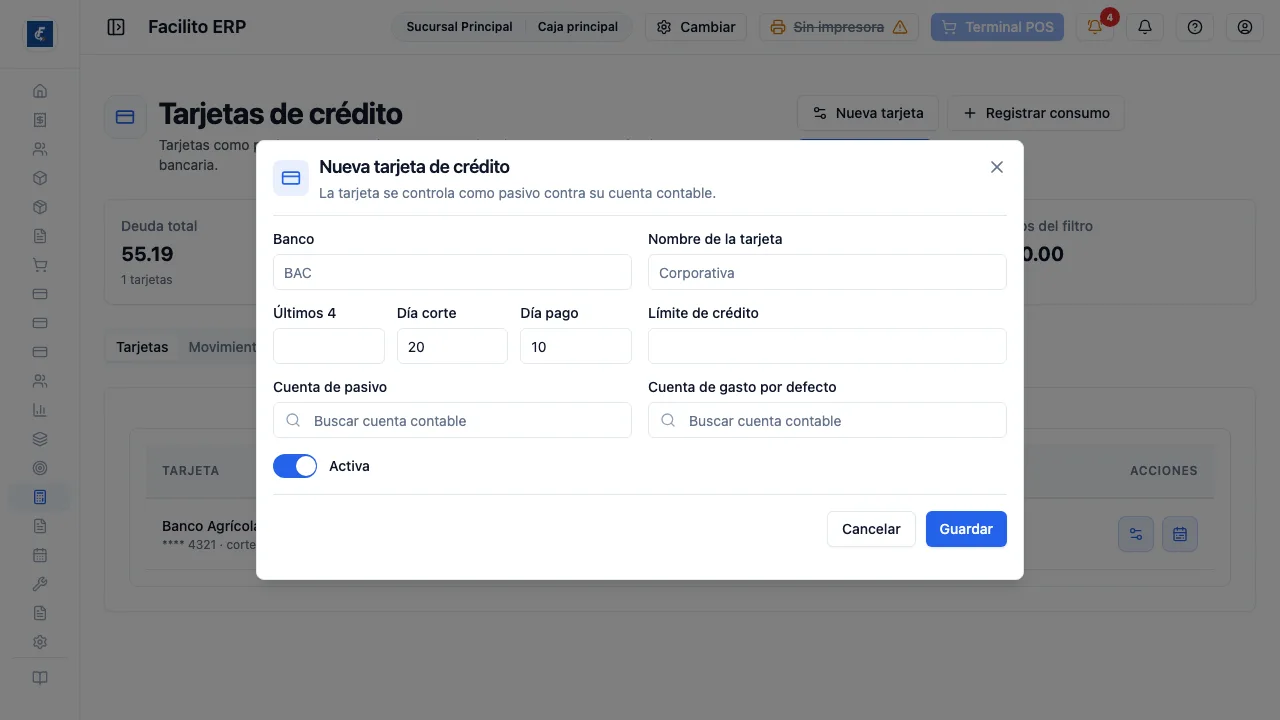The width and height of the screenshot is (1280, 720).
Task: Open the shopping cart icon in the left sidebar
Action: [40, 265]
